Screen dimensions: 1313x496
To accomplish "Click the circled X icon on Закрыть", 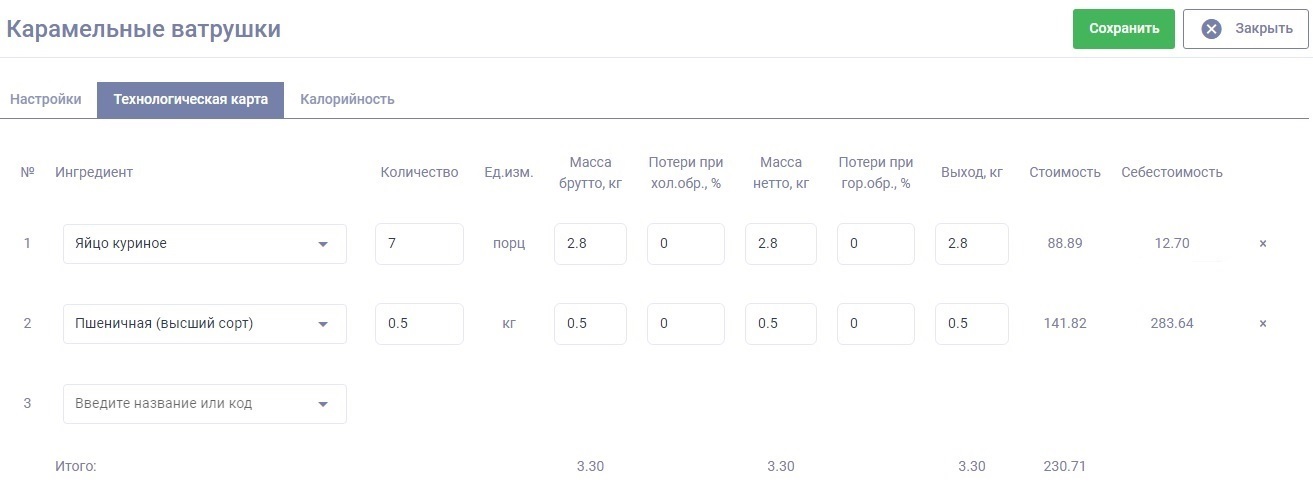I will click(x=1211, y=29).
